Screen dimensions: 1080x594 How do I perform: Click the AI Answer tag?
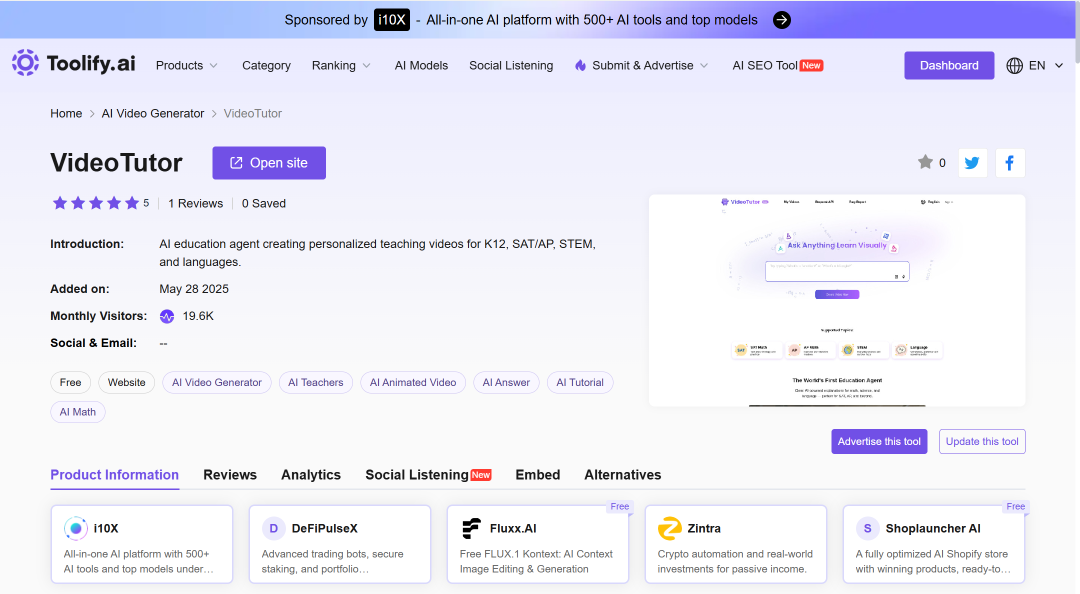(x=506, y=382)
